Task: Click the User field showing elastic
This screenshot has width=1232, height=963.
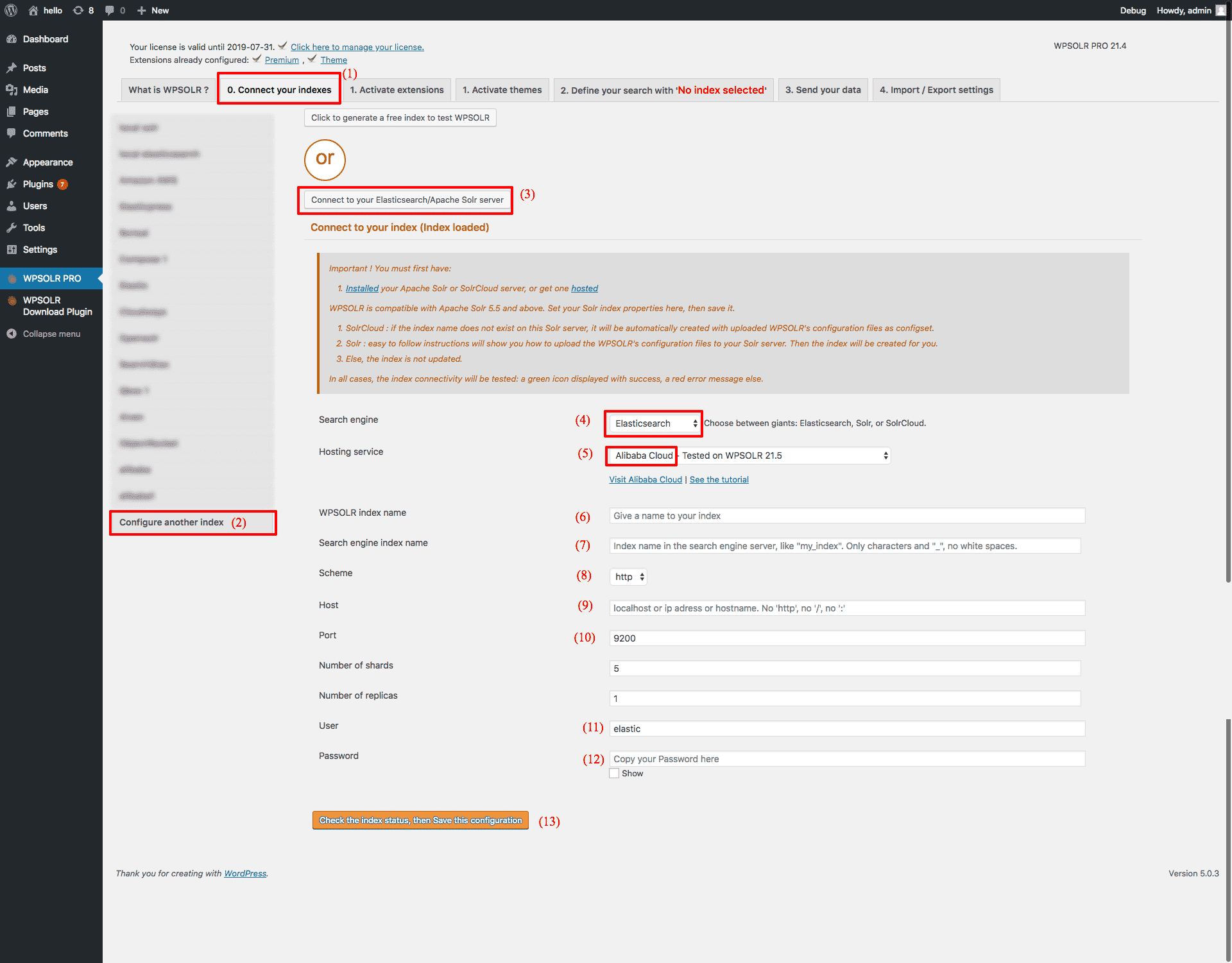Action: tap(847, 729)
